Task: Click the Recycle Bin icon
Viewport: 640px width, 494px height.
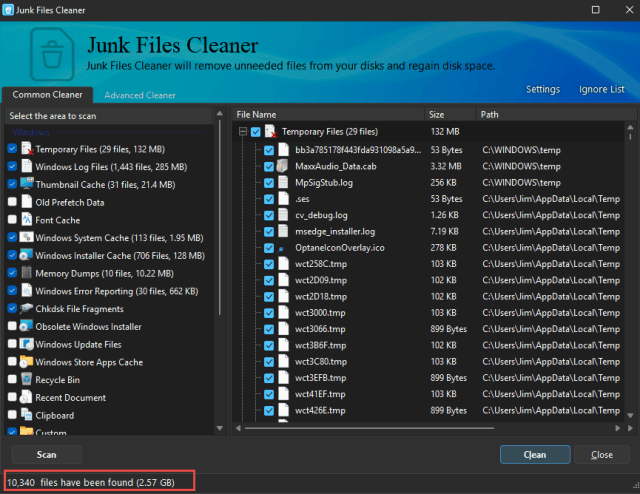Action: click(x=27, y=379)
